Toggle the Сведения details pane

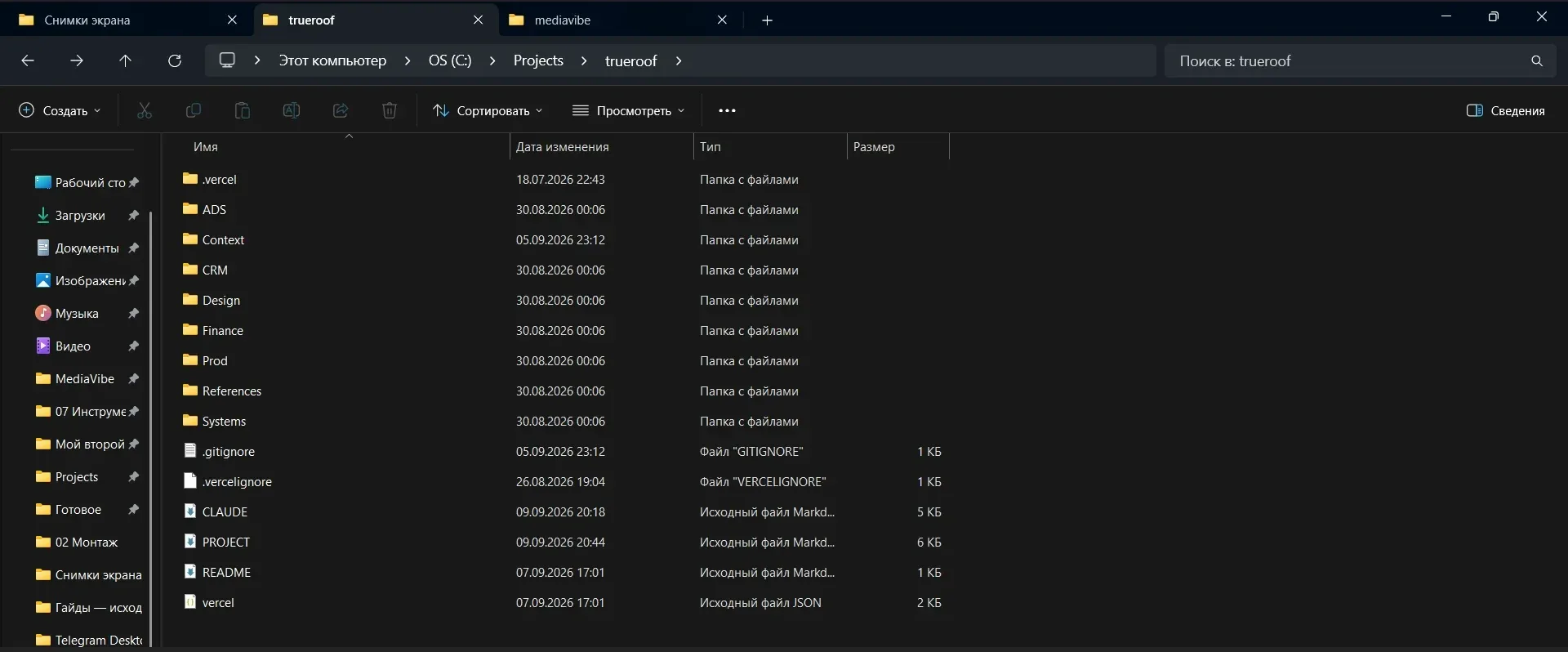coord(1505,110)
